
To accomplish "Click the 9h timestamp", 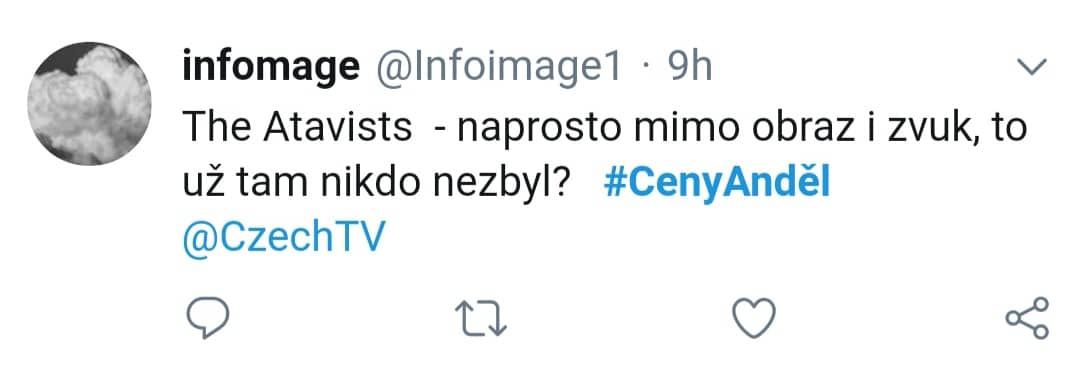I will tap(689, 68).
